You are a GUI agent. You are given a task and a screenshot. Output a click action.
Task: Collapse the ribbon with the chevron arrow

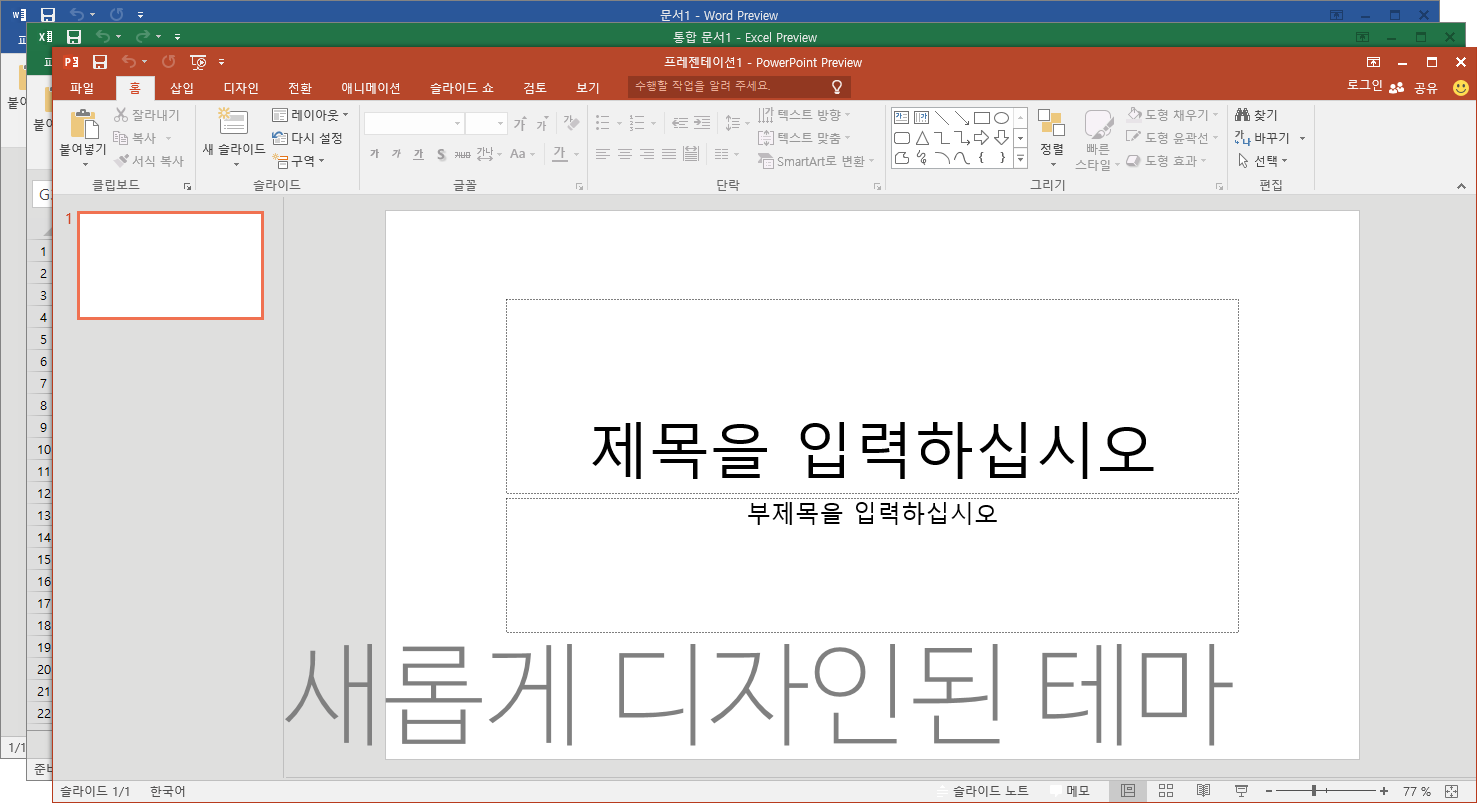[1461, 185]
